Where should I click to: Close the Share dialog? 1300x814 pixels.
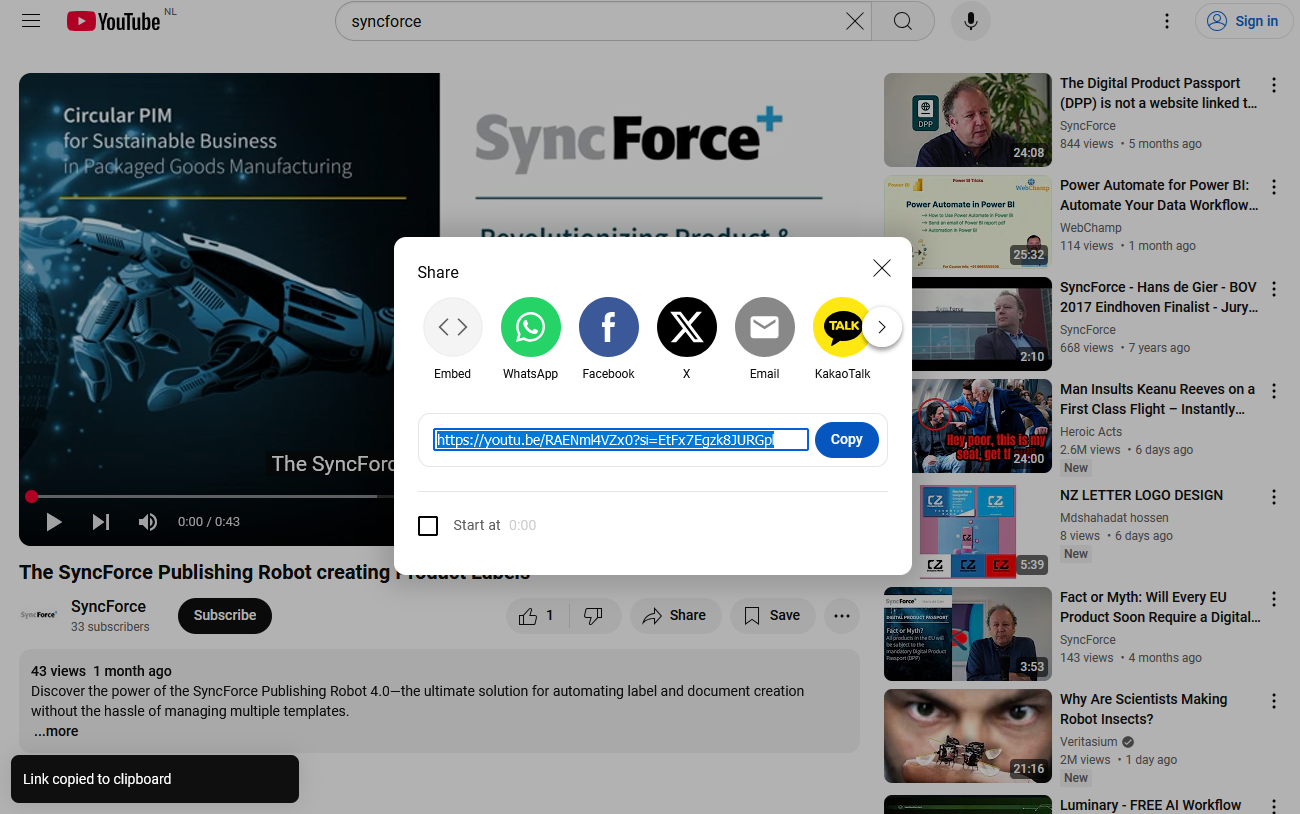[882, 268]
